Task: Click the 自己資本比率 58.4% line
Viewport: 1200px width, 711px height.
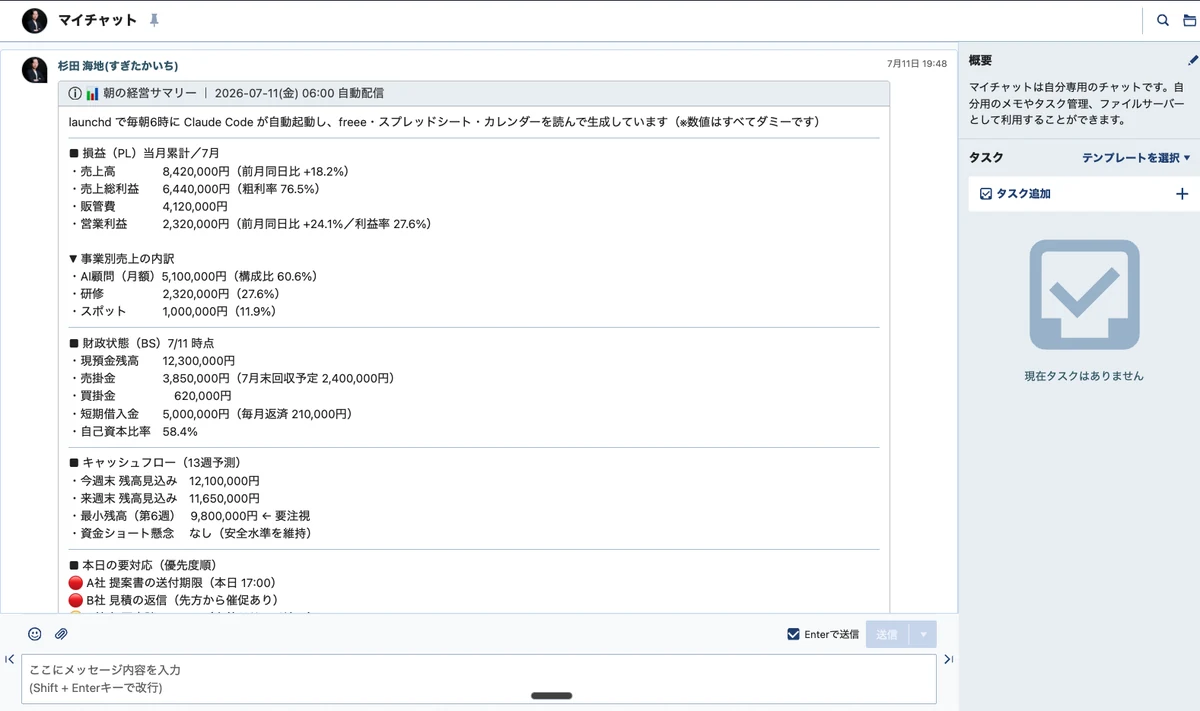Action: pos(134,432)
